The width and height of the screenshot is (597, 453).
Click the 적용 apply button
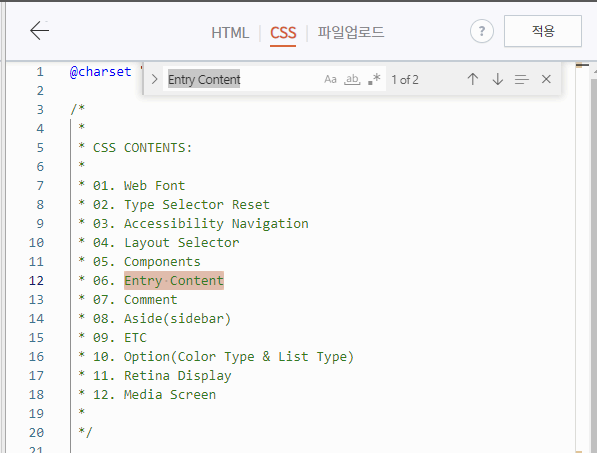point(543,31)
